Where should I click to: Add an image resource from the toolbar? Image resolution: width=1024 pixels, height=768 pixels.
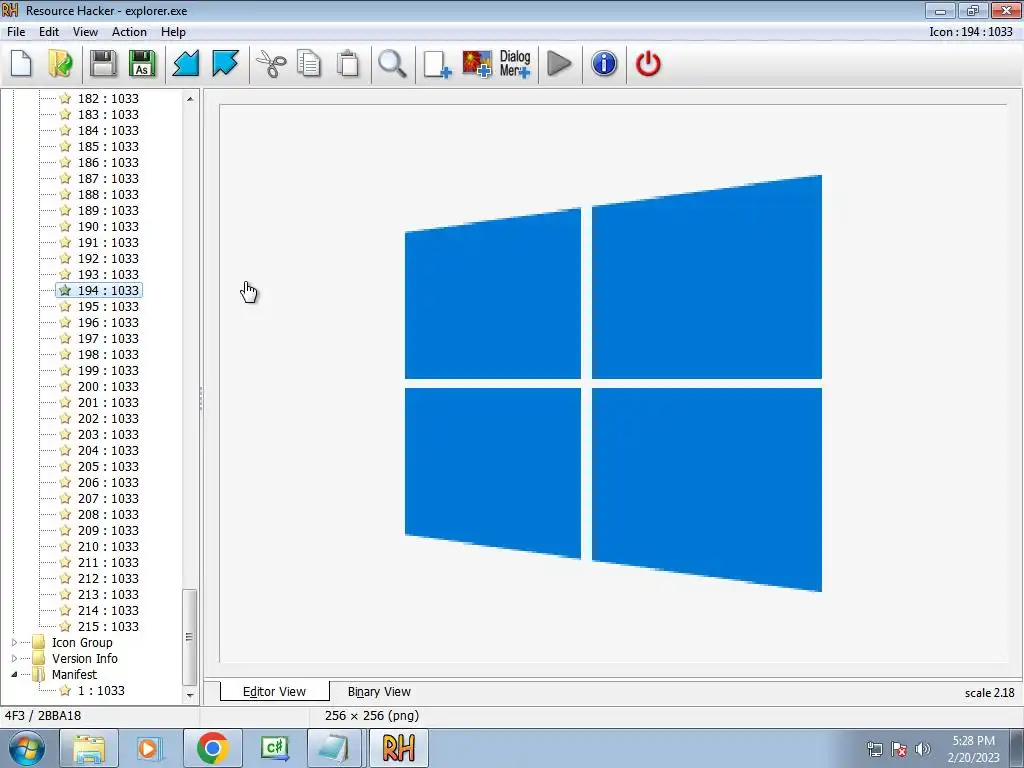(477, 64)
